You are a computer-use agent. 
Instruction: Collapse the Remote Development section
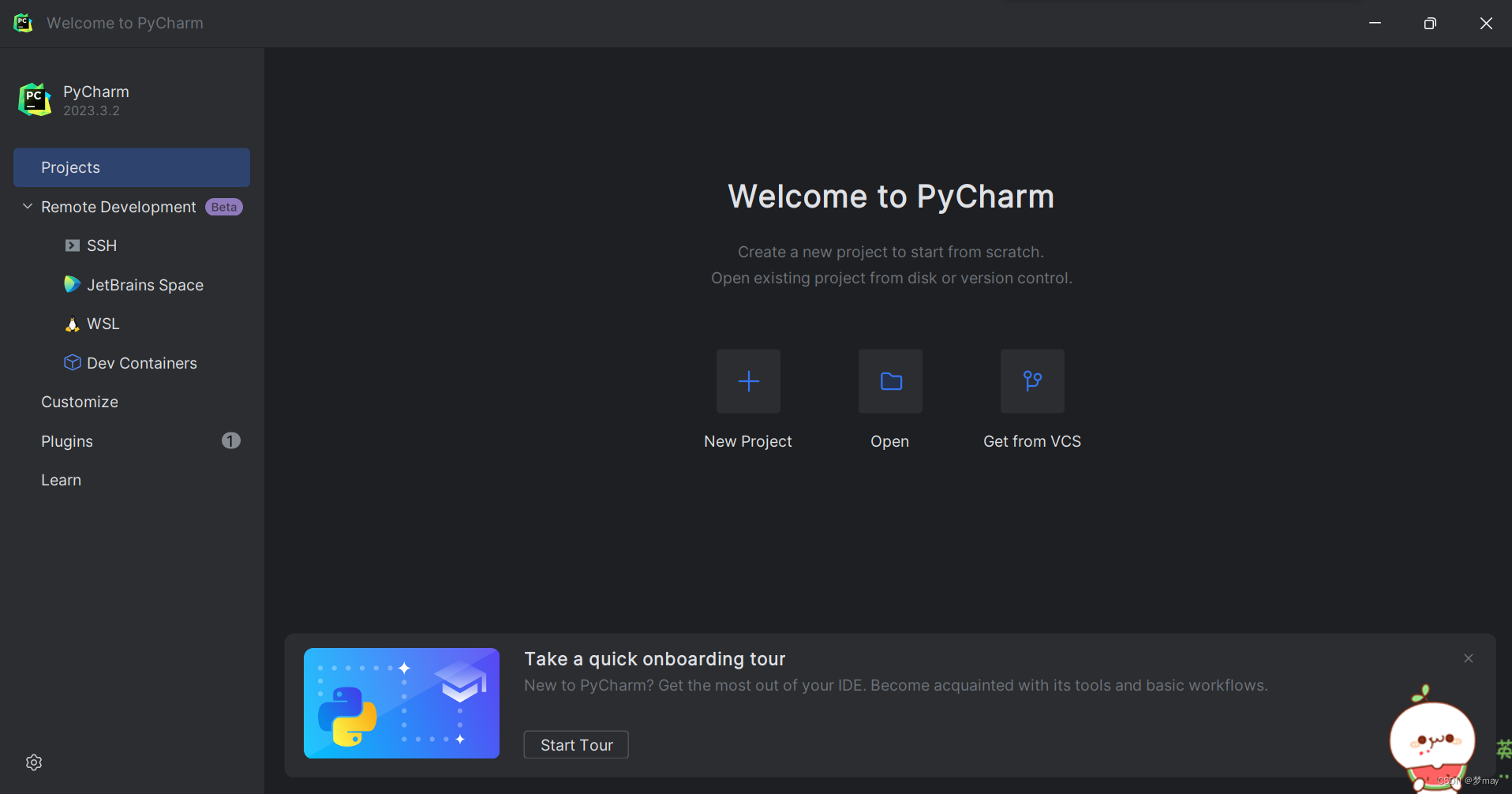[28, 206]
